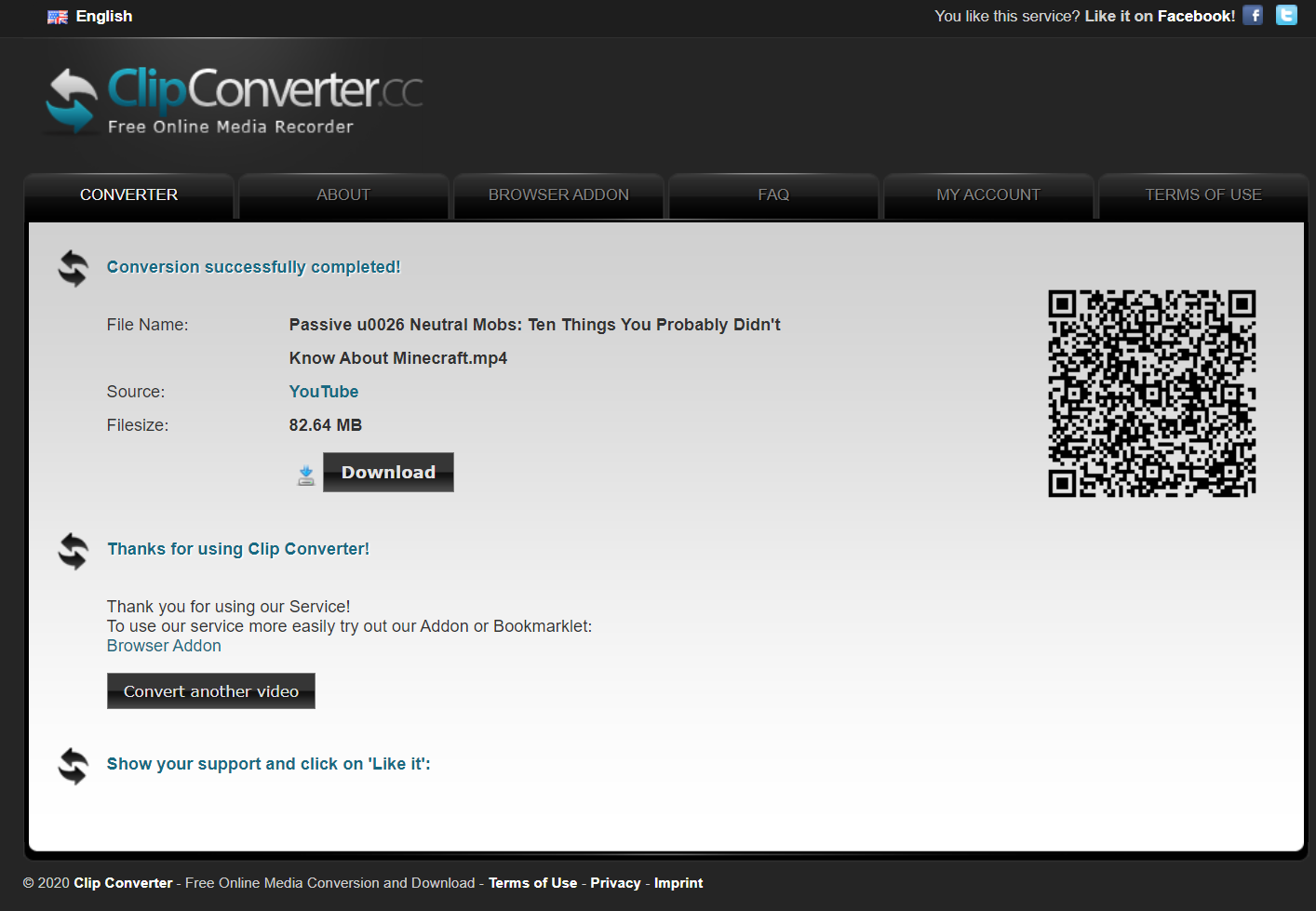The height and width of the screenshot is (911, 1316).
Task: Open the YouTube source link
Action: click(324, 392)
